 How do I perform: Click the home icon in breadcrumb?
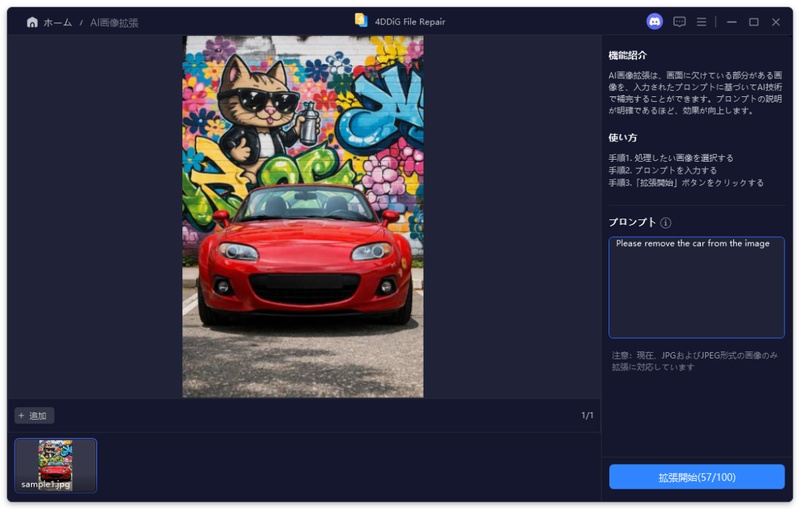click(32, 22)
